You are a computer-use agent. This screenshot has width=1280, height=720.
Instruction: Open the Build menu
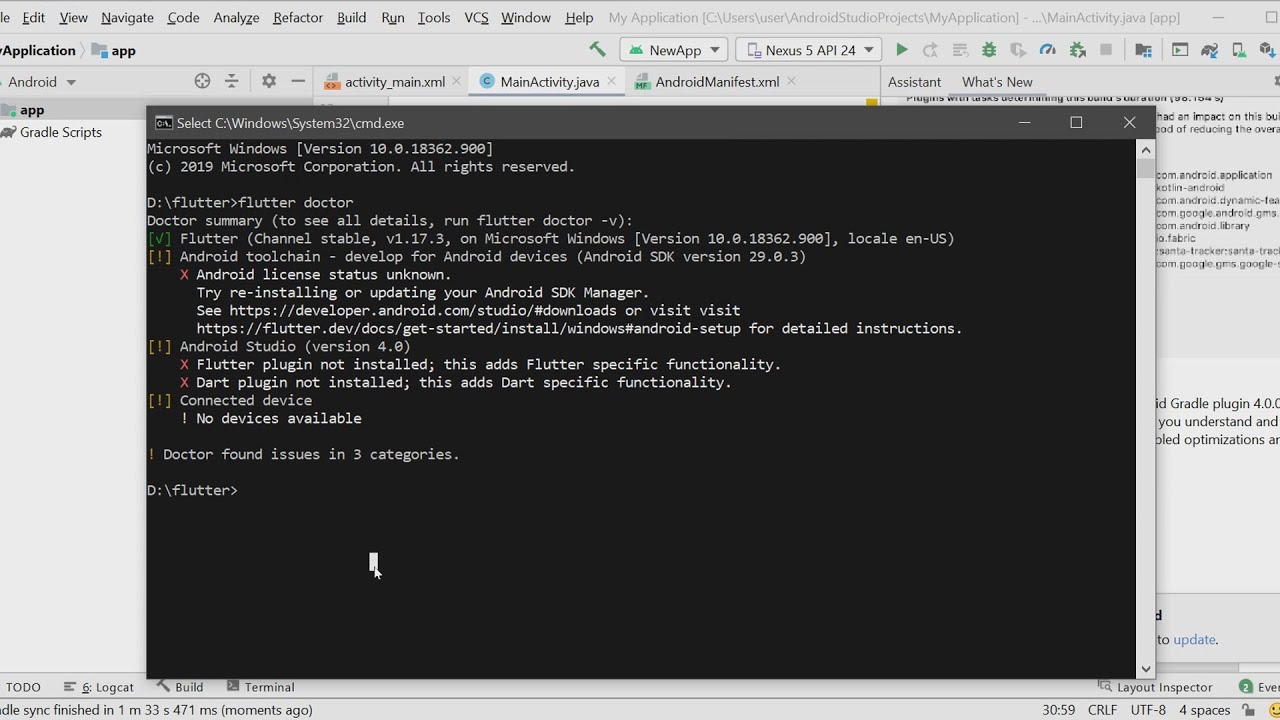coord(351,17)
